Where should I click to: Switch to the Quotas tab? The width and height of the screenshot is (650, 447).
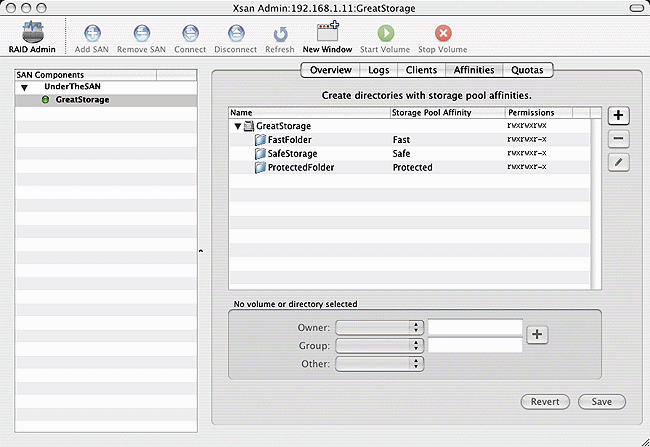click(527, 70)
